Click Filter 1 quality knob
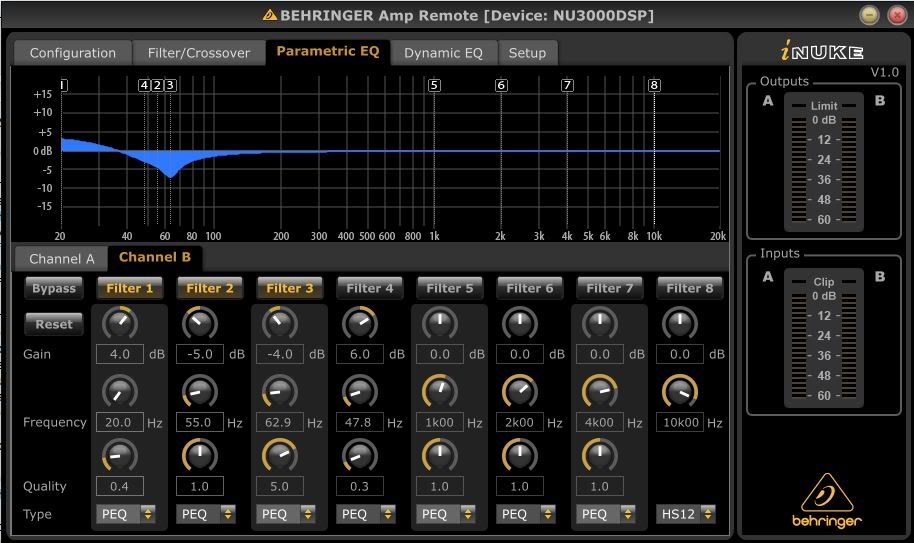Viewport: 914px width, 543px height. pos(119,455)
